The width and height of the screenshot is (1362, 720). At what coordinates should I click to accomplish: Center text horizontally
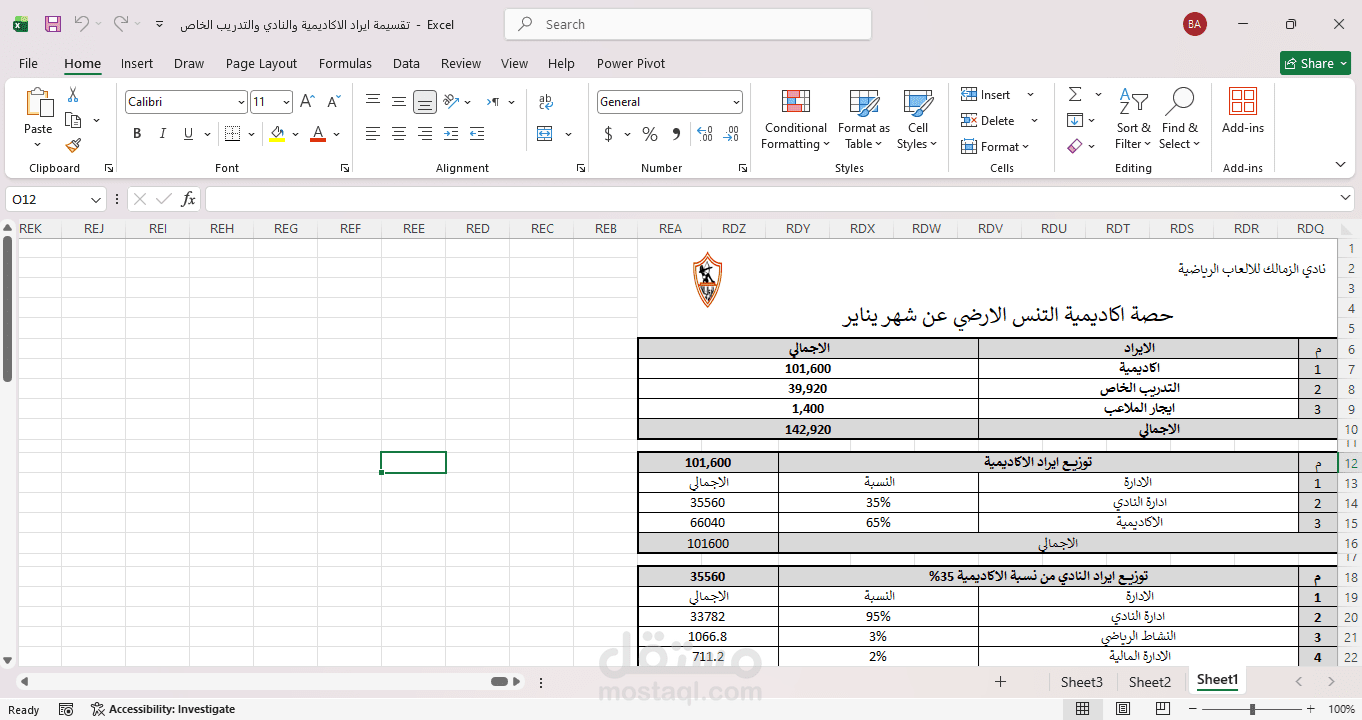point(399,134)
